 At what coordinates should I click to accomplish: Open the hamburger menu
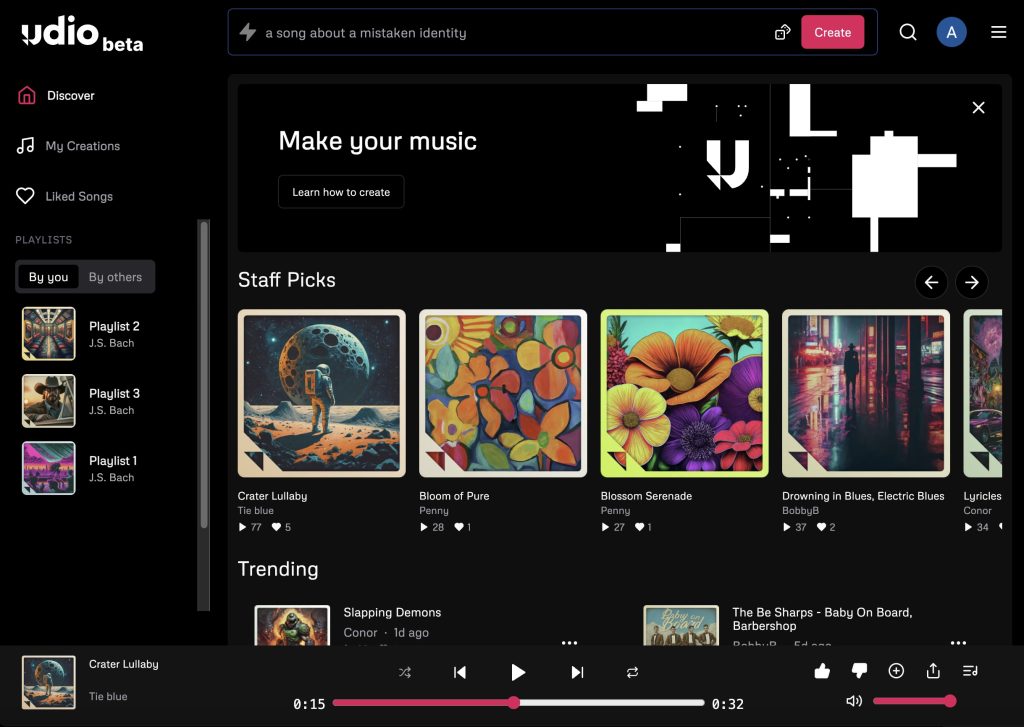[x=998, y=32]
